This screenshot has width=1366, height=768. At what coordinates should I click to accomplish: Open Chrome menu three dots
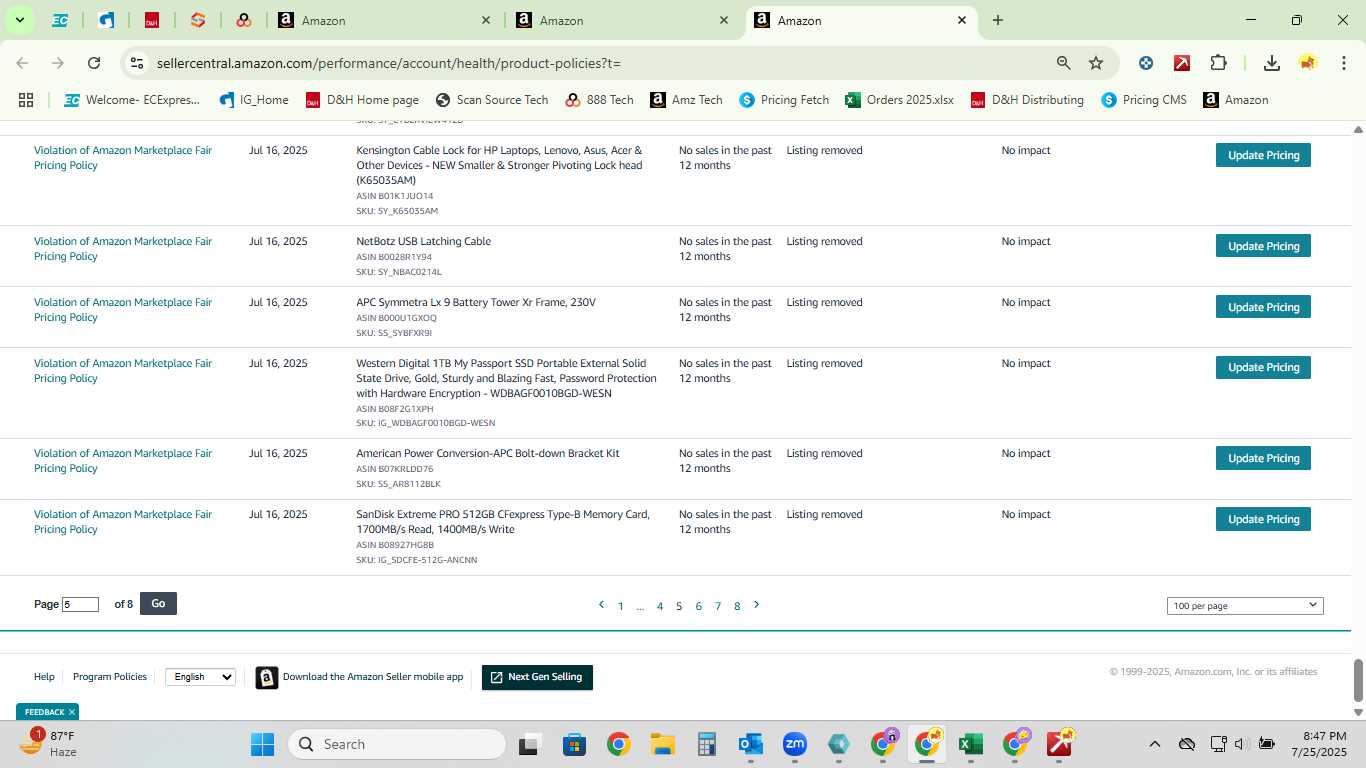(1342, 63)
